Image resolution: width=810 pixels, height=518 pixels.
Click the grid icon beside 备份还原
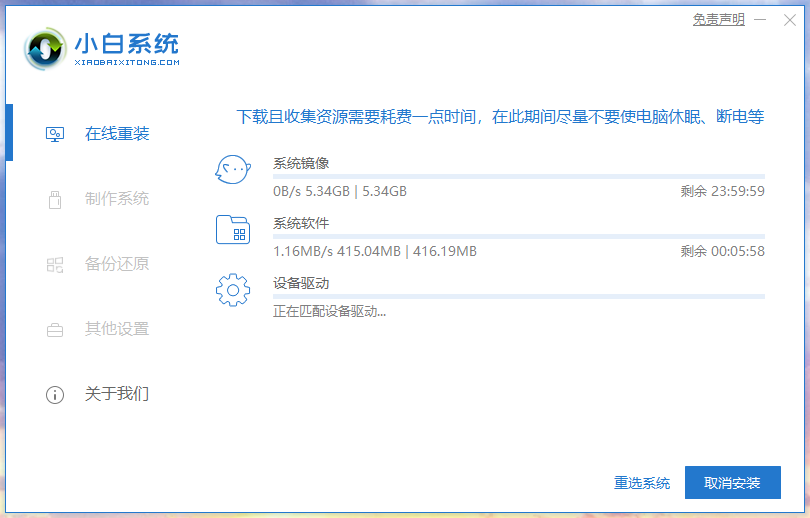point(55,265)
